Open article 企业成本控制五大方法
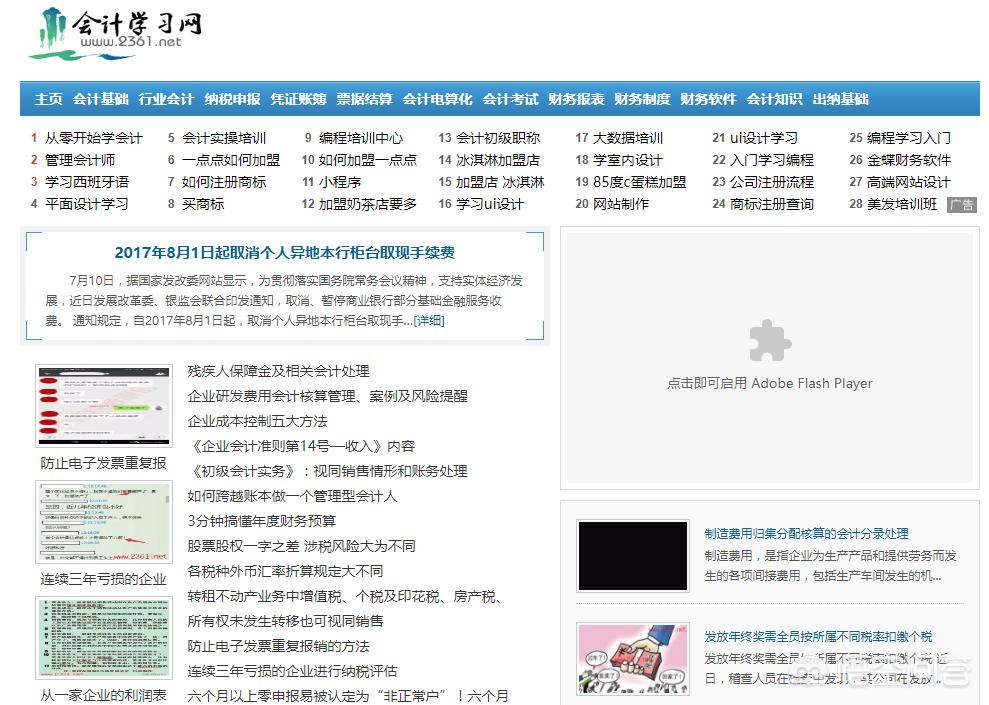The width and height of the screenshot is (989, 705). pos(257,421)
